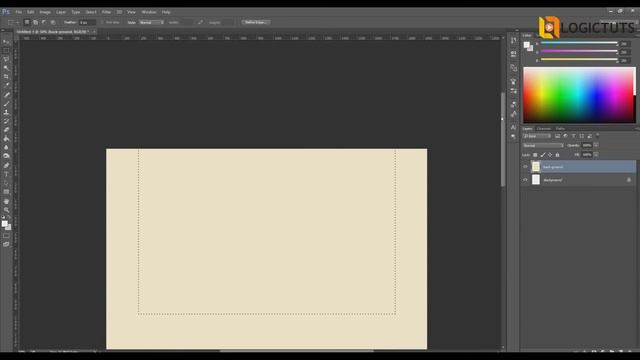Select the Paint Bucket tool
The image size is (640, 360).
click(x=6, y=139)
